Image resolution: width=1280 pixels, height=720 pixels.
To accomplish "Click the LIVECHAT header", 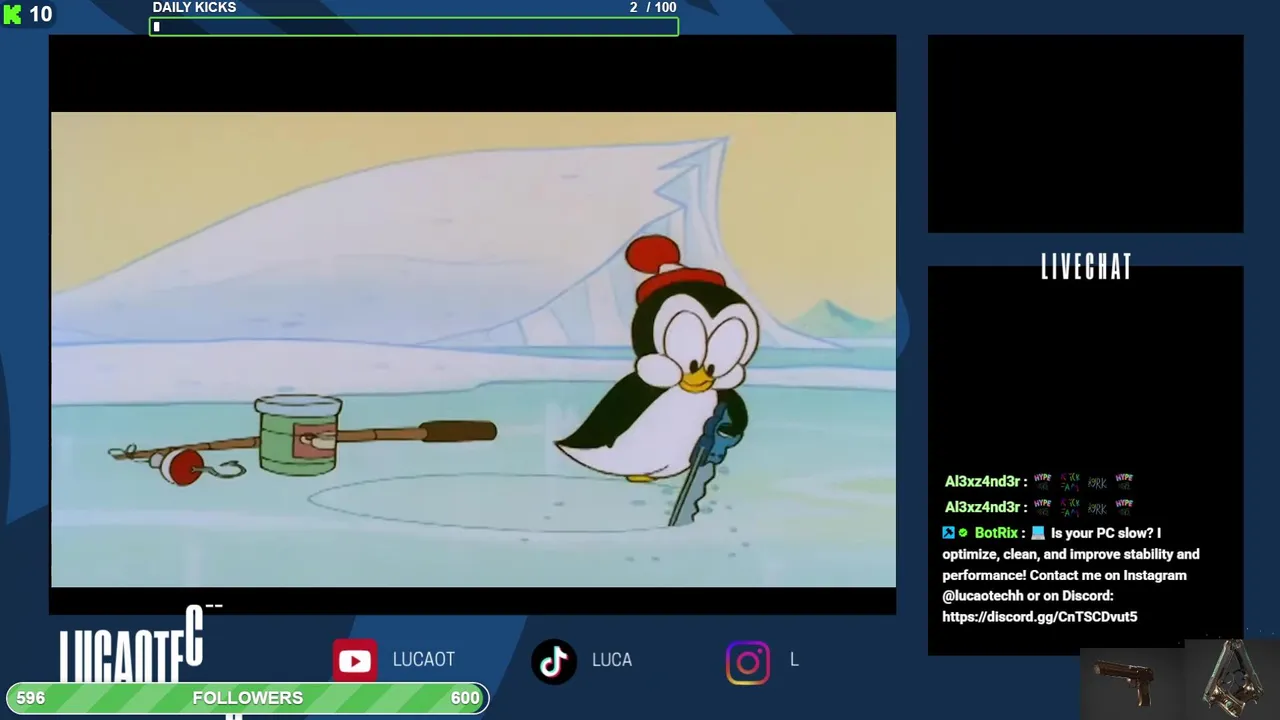I will click(x=1086, y=267).
